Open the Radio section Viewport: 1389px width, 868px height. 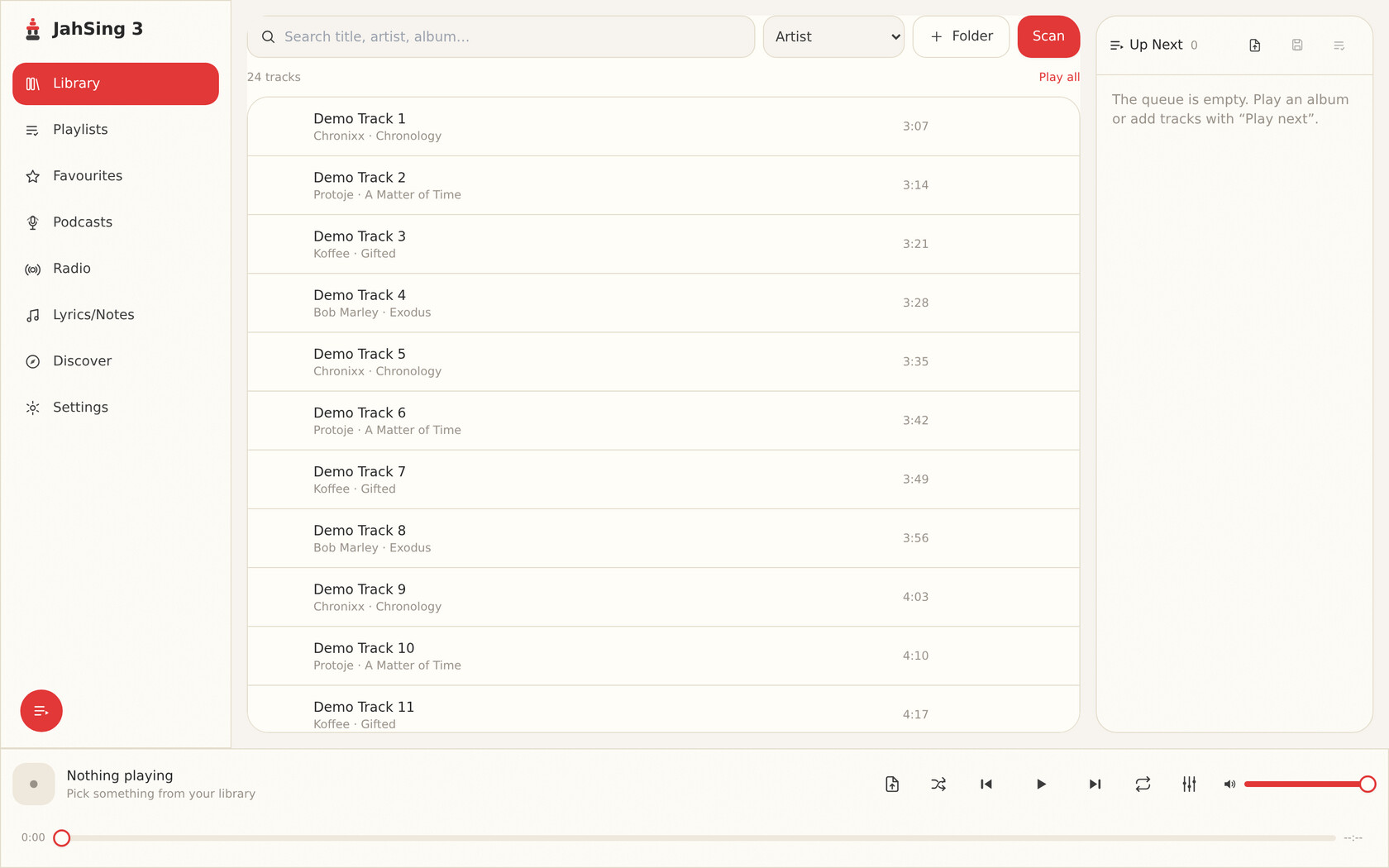pyautogui.click(x=116, y=269)
